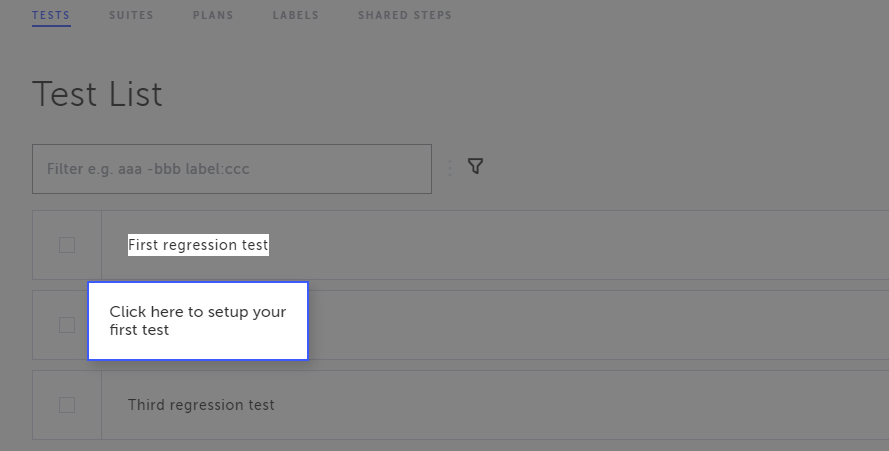Click blank space in First regression test row

tap(567, 245)
